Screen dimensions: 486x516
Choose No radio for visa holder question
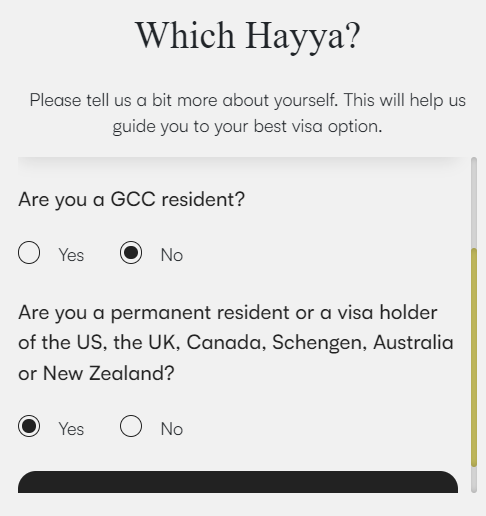tap(131, 426)
